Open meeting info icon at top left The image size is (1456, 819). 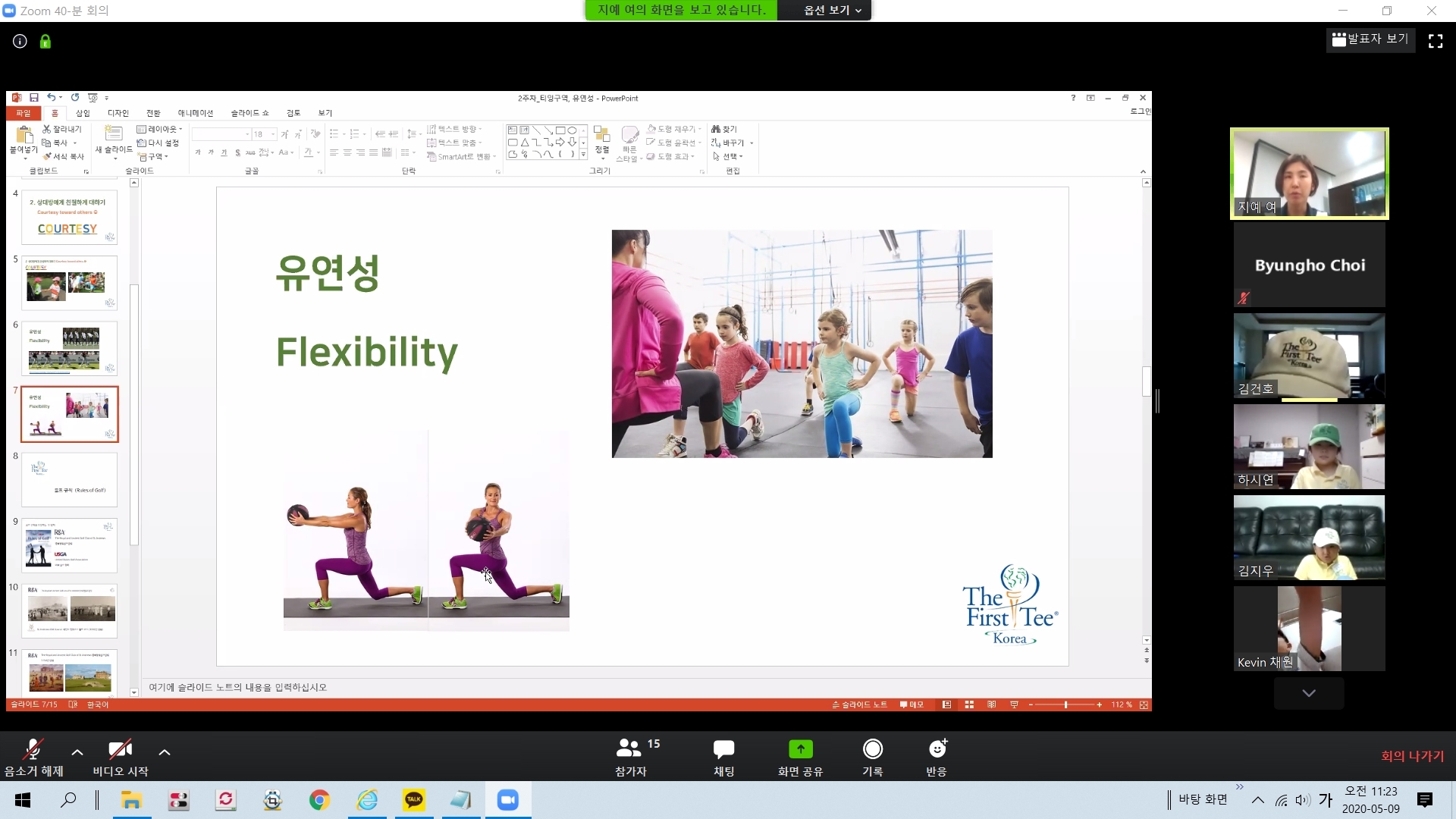20,42
